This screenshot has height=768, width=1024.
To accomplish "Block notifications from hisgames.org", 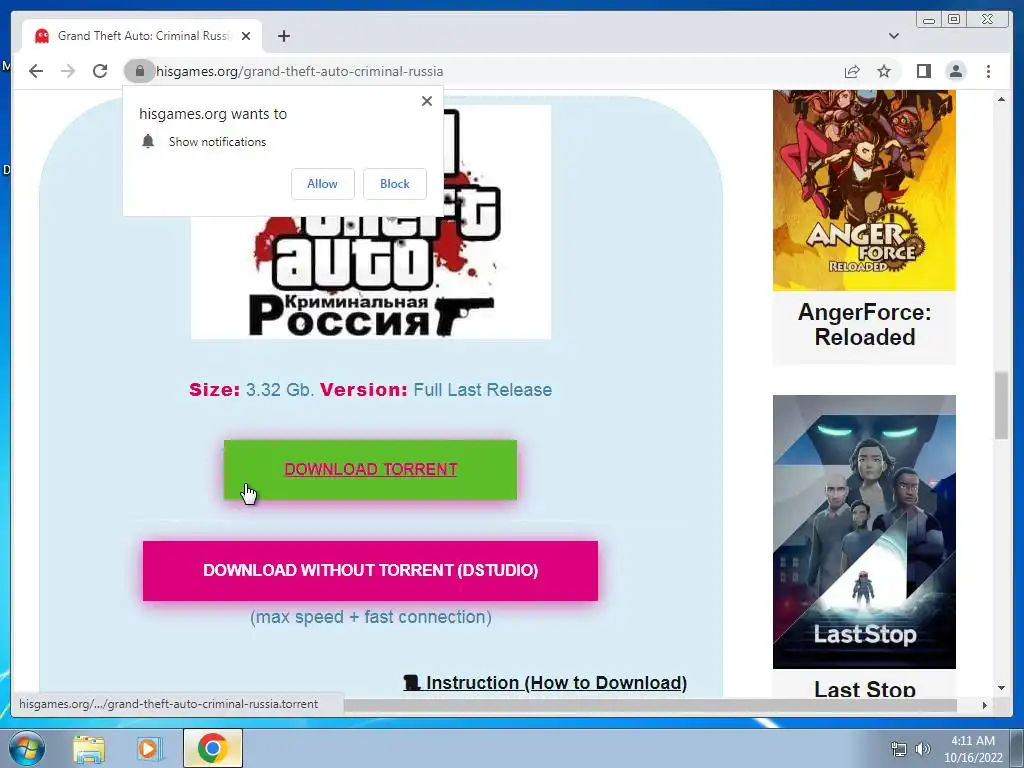I will [394, 184].
